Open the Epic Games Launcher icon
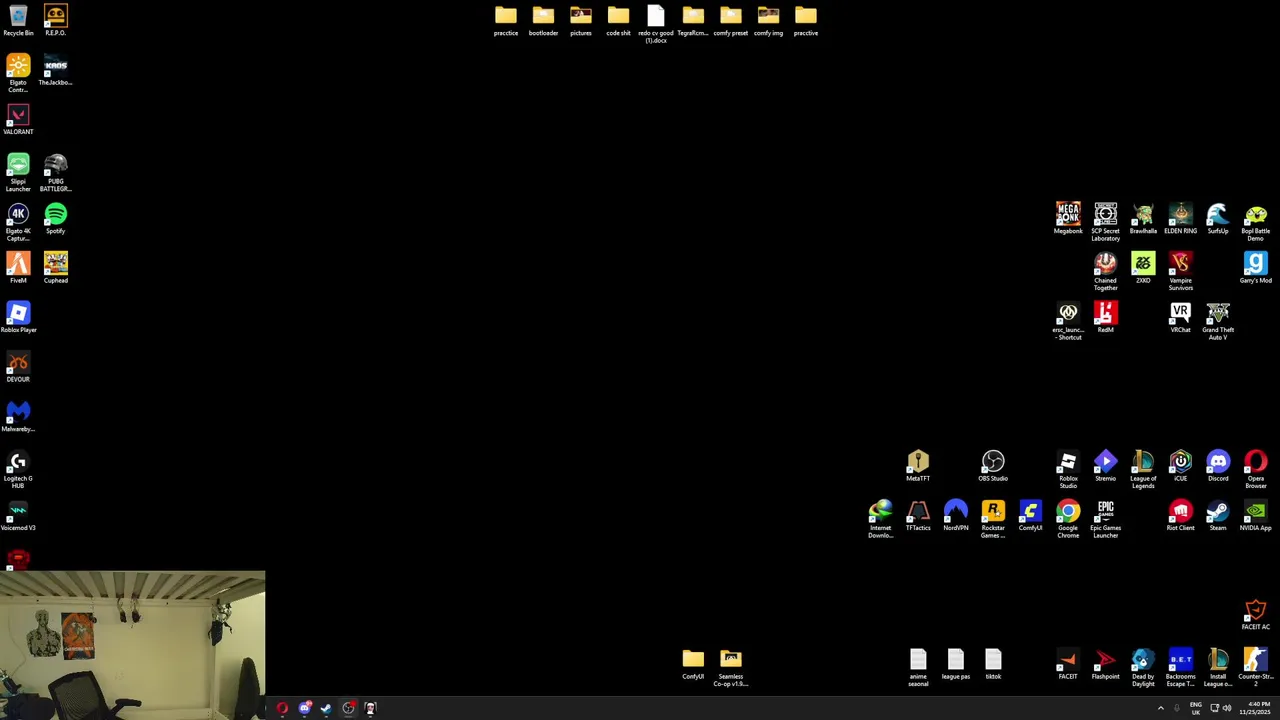Screen dimensions: 1280x720 (x=1106, y=519)
